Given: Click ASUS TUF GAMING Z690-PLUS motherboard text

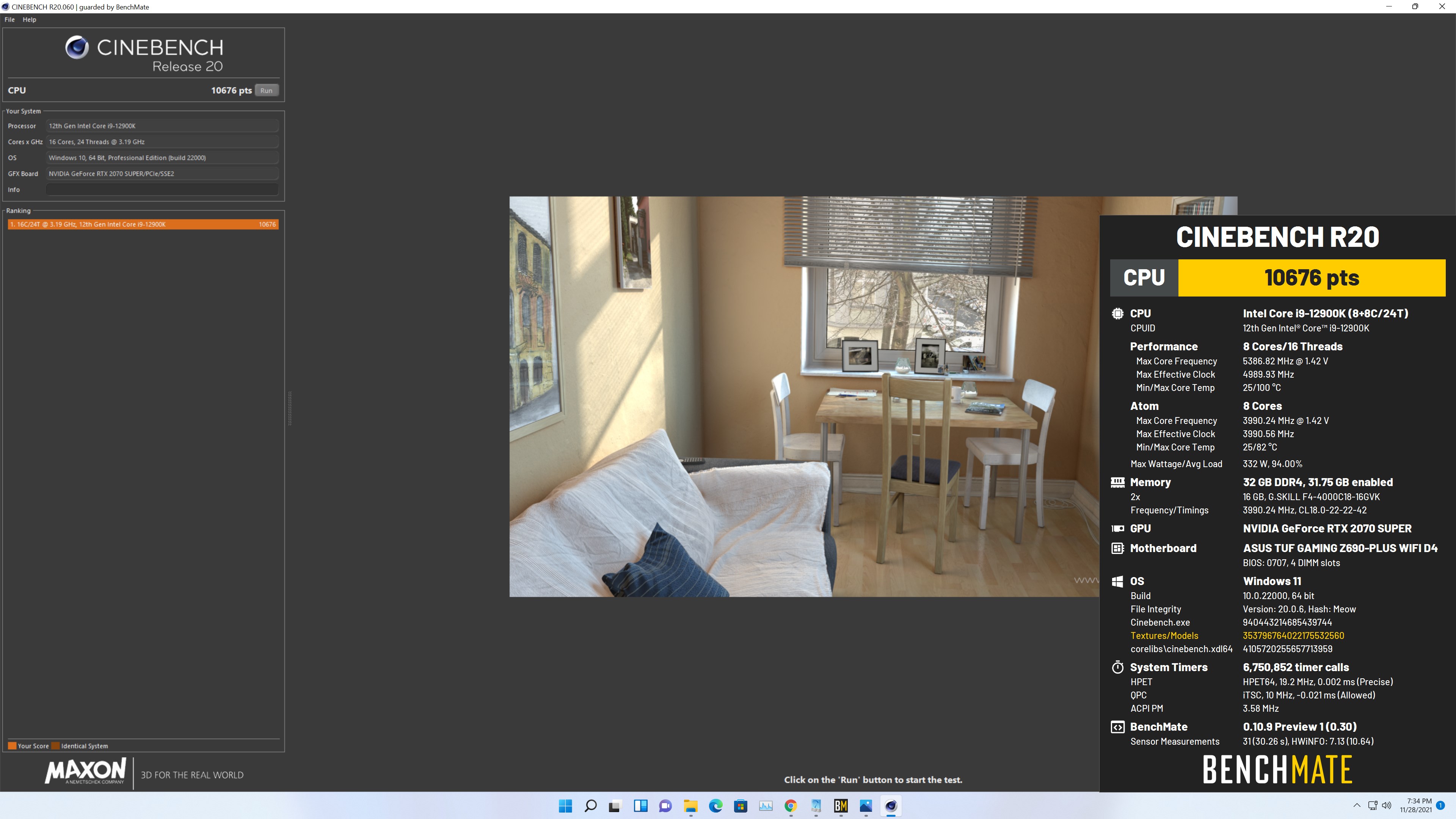Looking at the screenshot, I should [x=1340, y=548].
